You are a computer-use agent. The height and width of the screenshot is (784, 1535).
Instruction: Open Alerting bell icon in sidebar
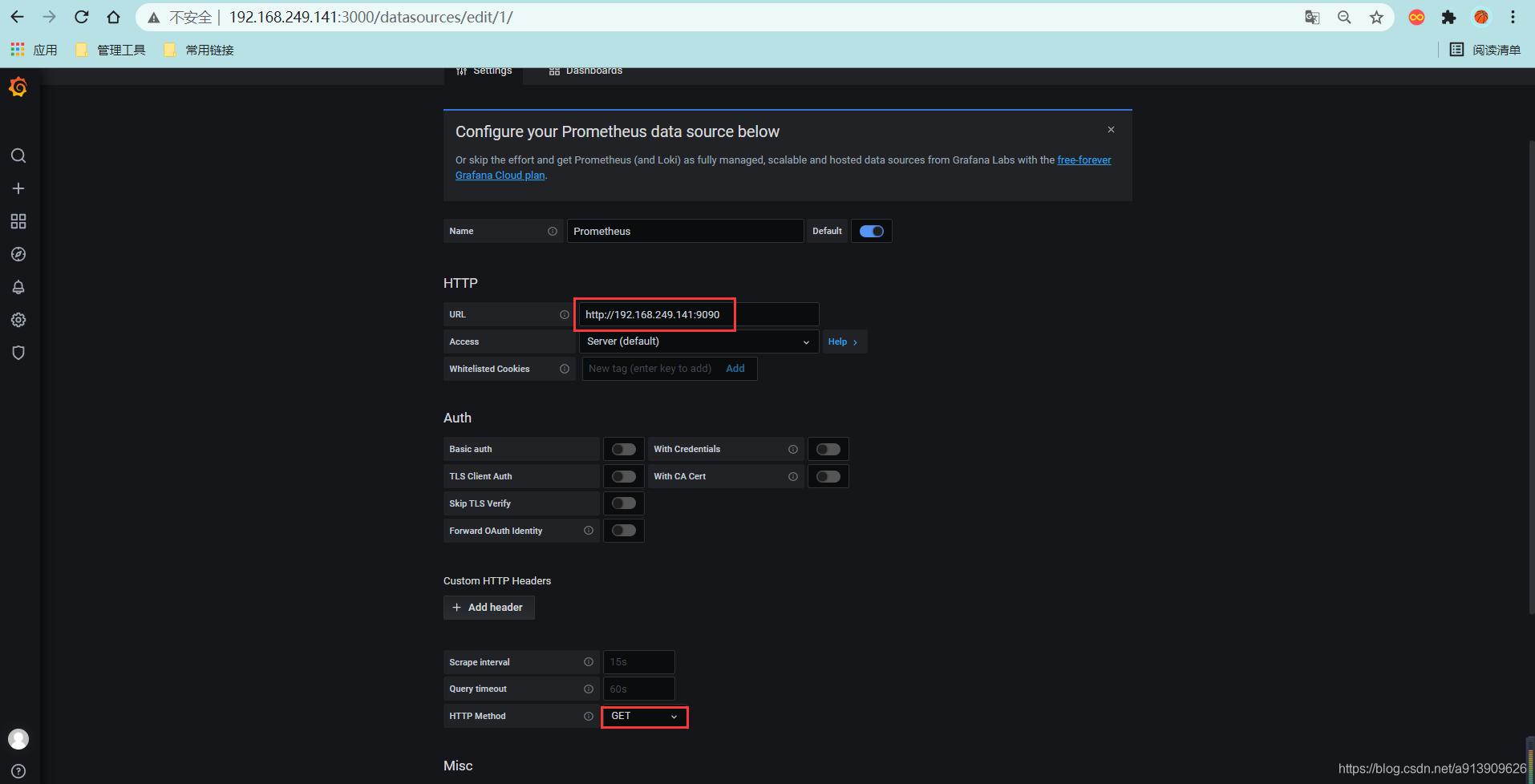pyautogui.click(x=18, y=287)
